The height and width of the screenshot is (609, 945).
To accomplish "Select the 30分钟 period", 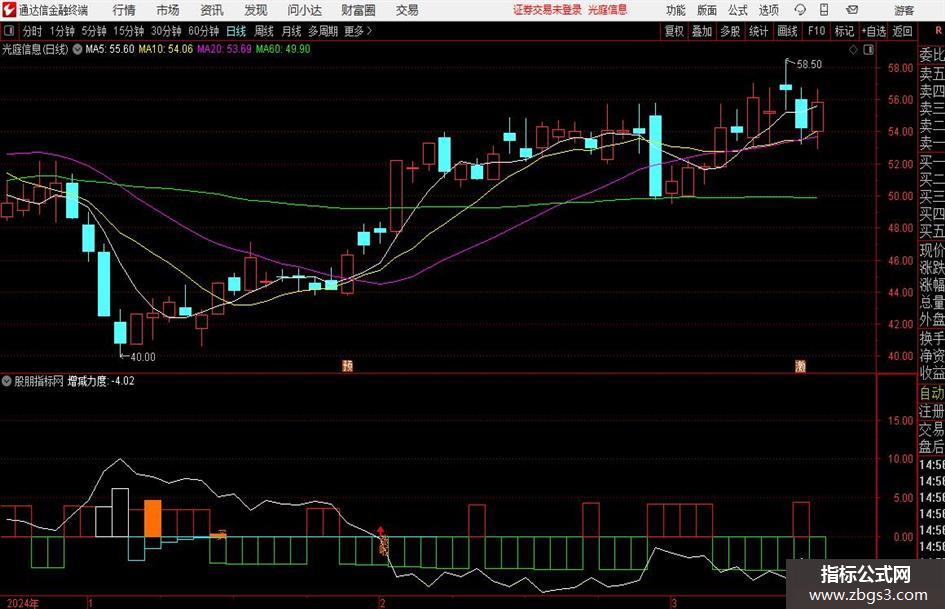I will 166,31.
